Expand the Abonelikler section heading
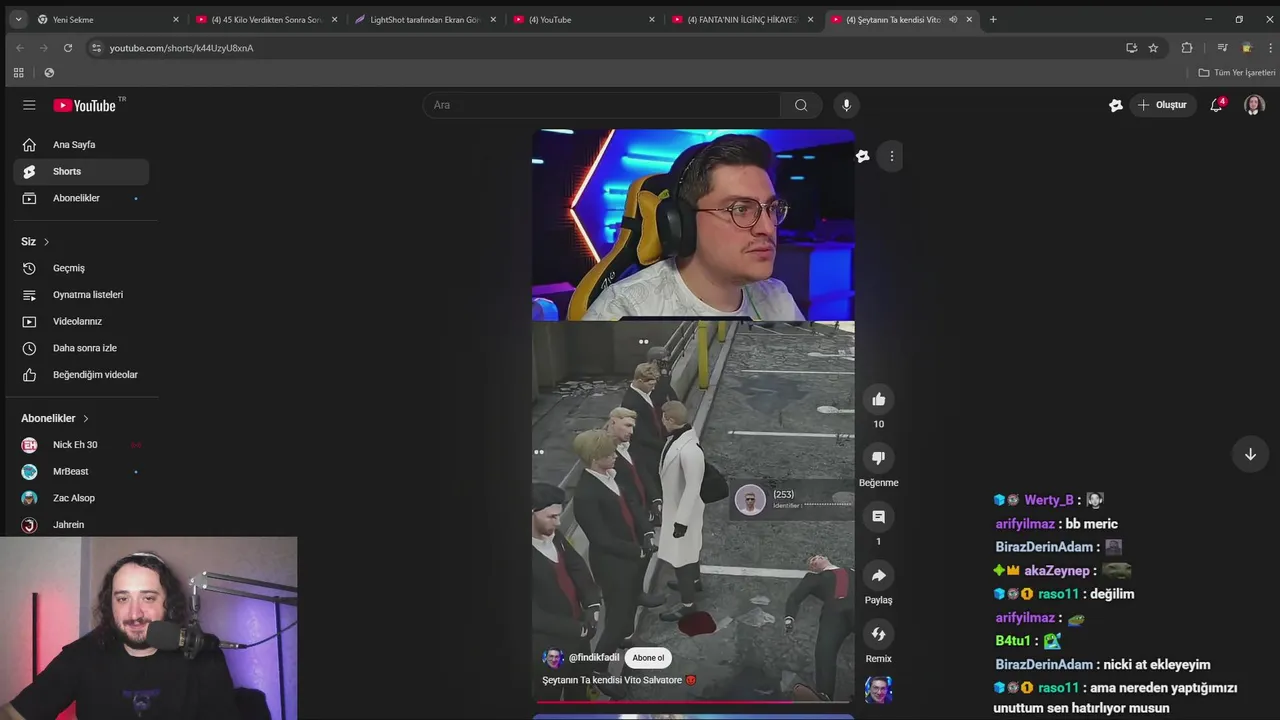 [55, 418]
